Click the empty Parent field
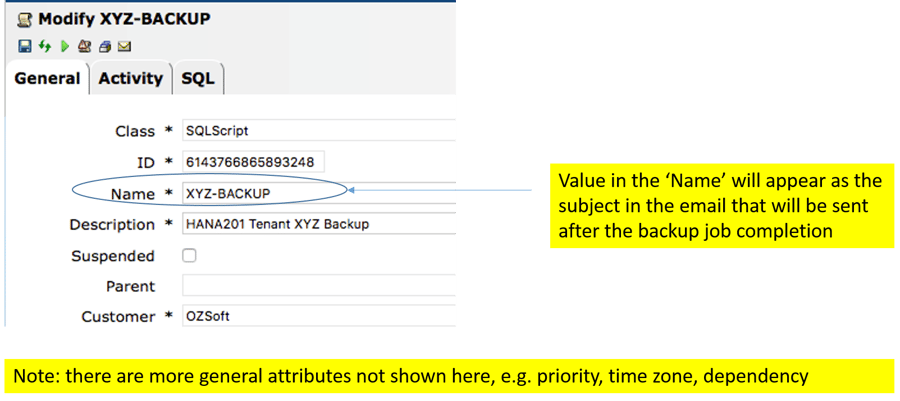Viewport: 900px width, 401px height. pos(319,286)
